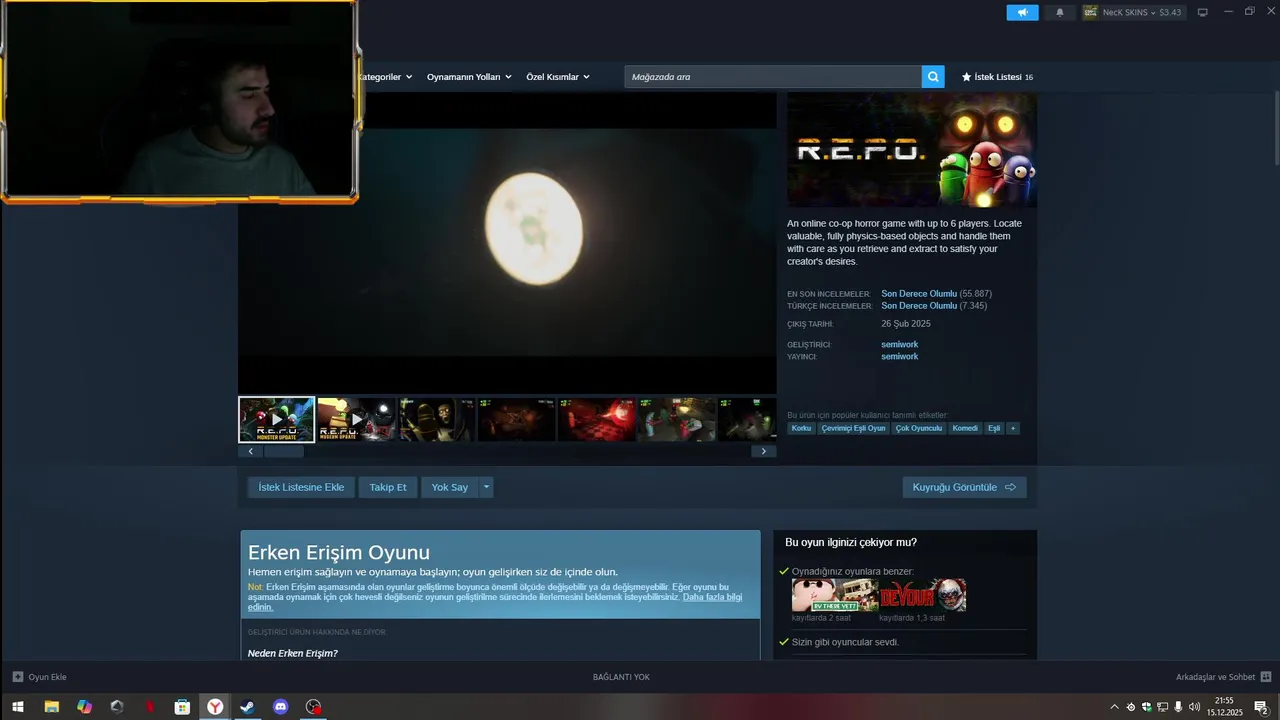Open the notifications bell

click(1060, 12)
